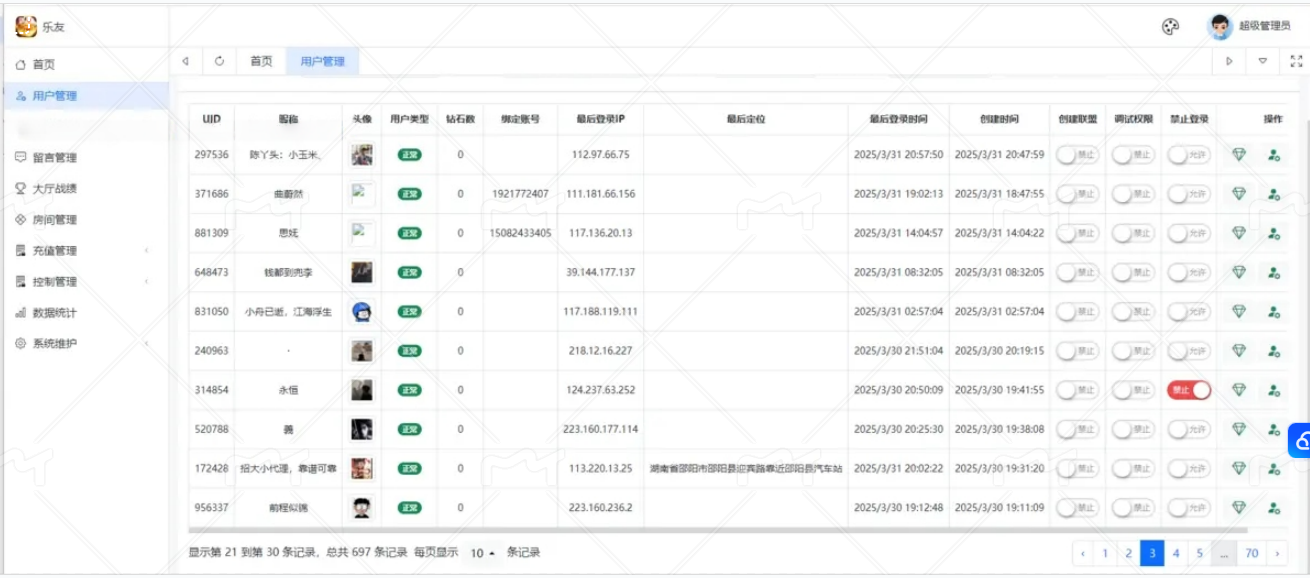Click the avatar thumbnail of 小舟已逝
Screen dimensions: 1310x578
(362, 311)
